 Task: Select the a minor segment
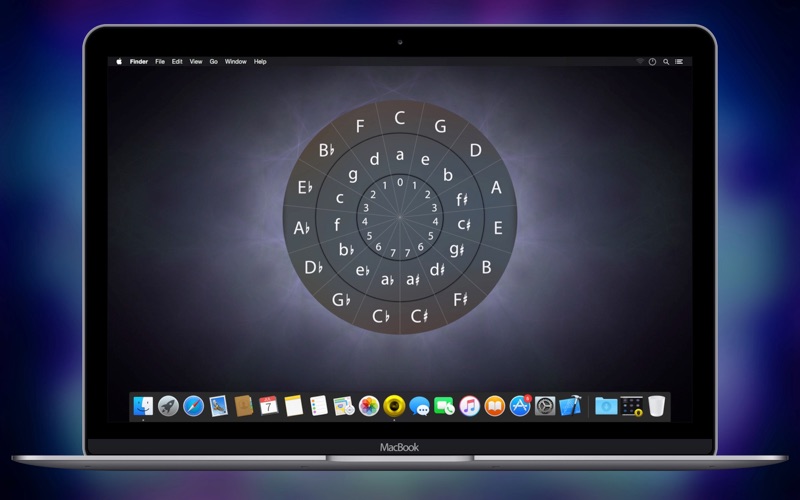pyautogui.click(x=400, y=154)
